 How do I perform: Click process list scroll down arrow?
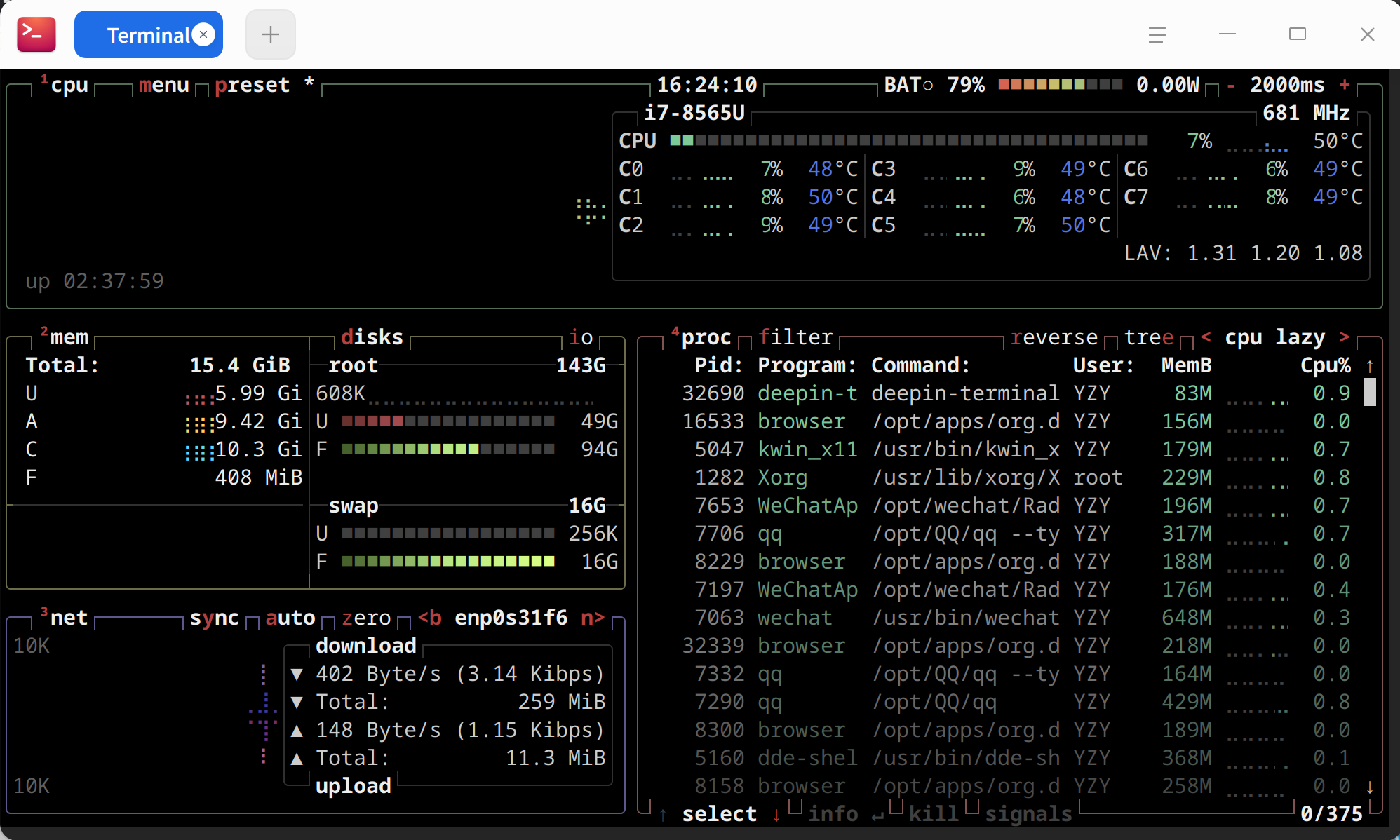1370,786
